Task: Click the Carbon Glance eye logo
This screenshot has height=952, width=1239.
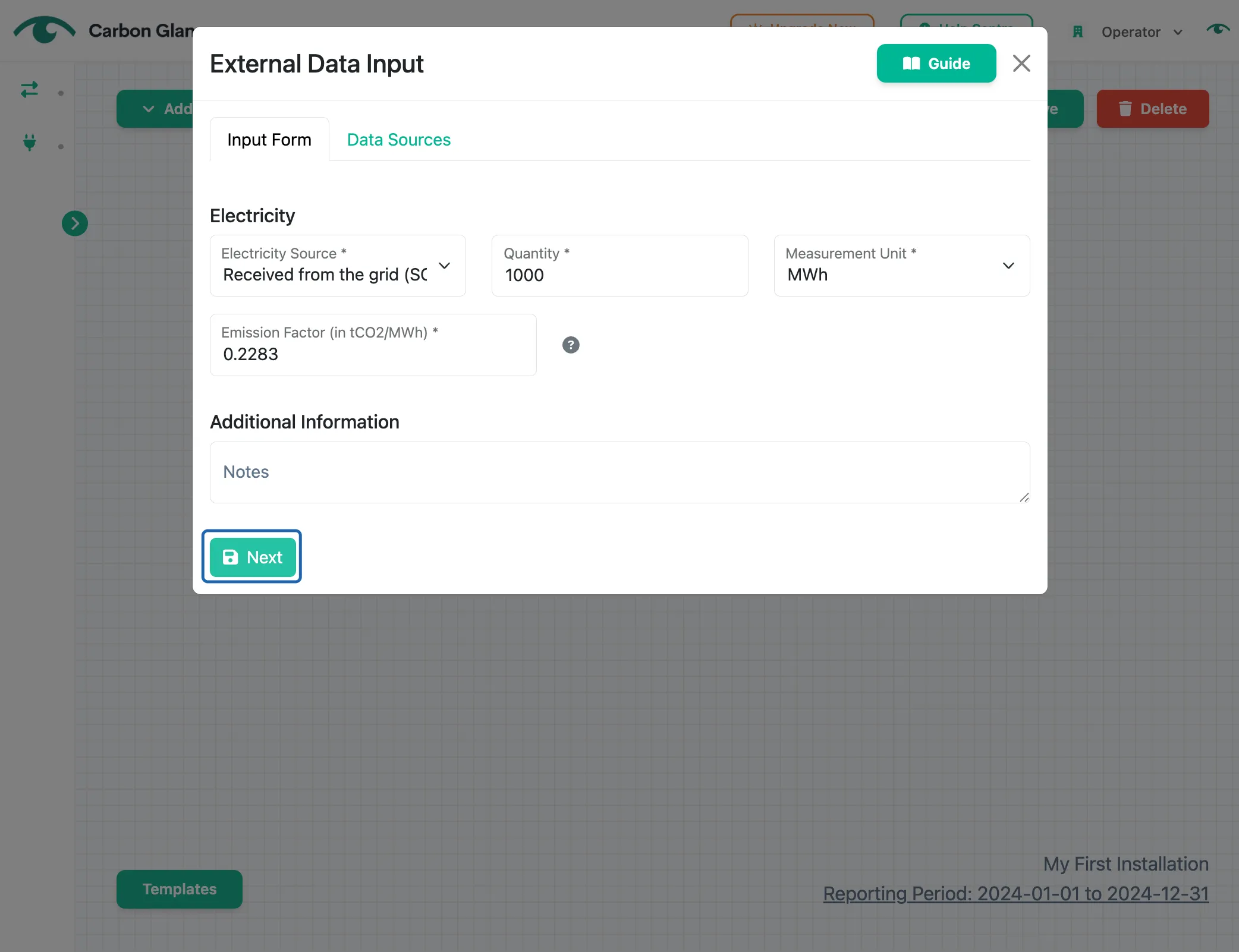Action: 45,30
